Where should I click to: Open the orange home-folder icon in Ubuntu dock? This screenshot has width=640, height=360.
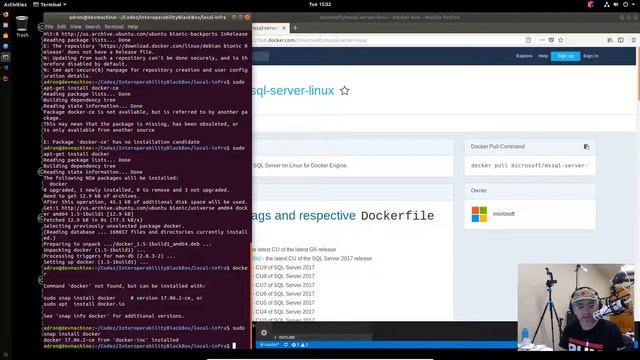pyautogui.click(x=5, y=36)
